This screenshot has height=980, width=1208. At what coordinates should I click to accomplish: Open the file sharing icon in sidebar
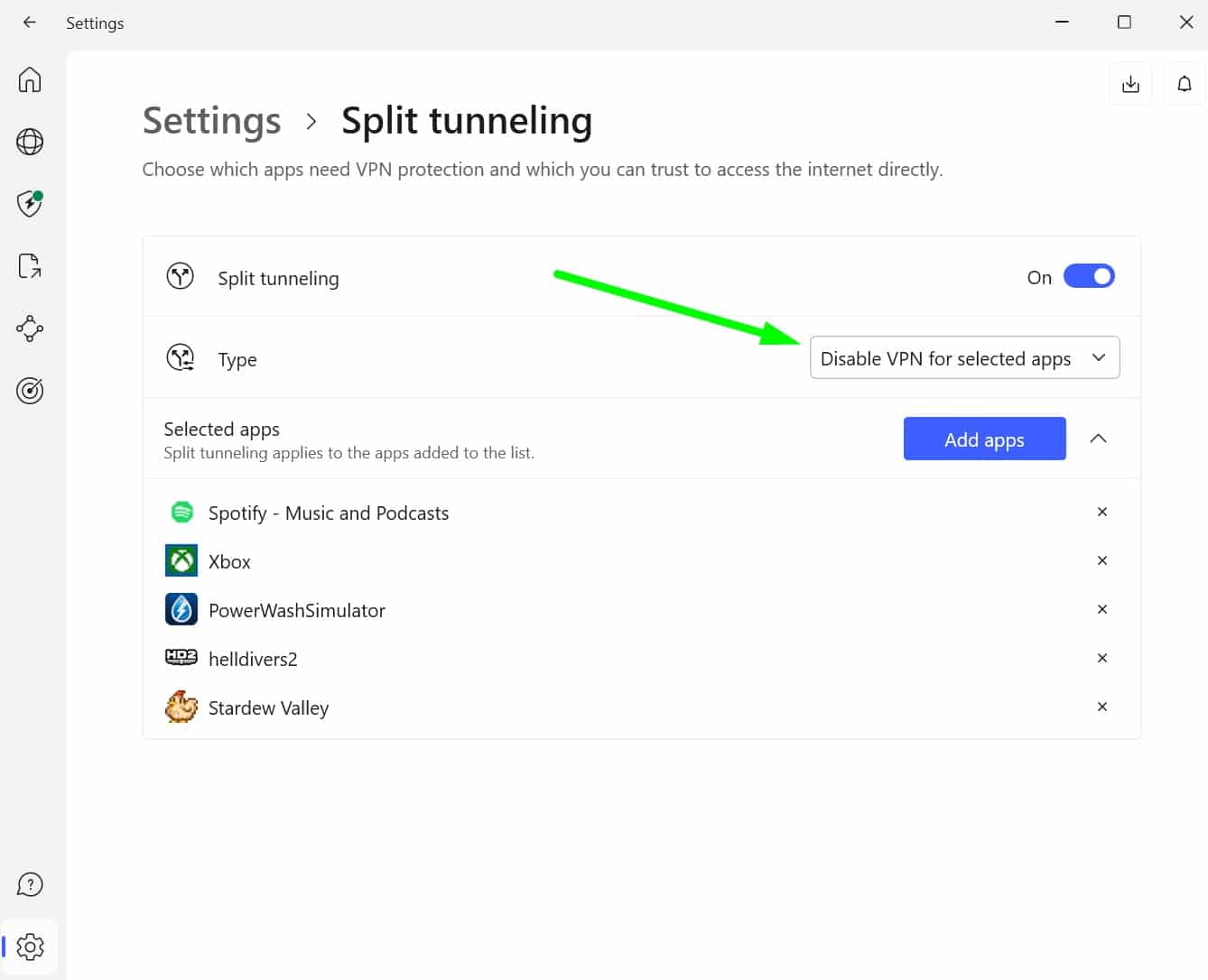[x=30, y=266]
